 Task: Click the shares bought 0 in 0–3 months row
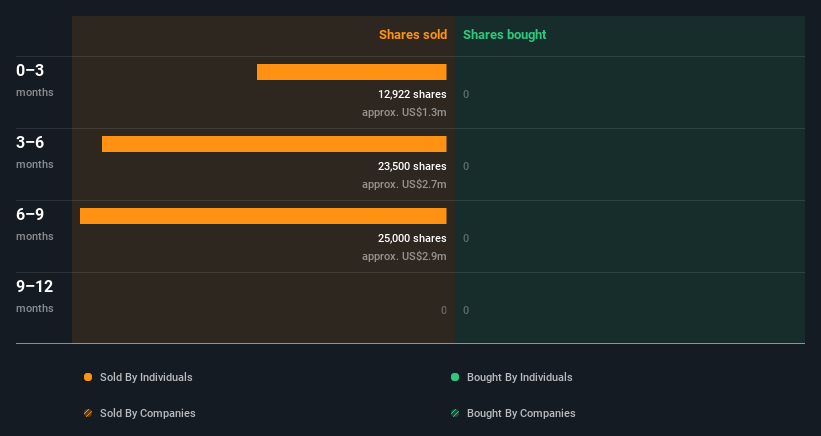[x=466, y=95]
